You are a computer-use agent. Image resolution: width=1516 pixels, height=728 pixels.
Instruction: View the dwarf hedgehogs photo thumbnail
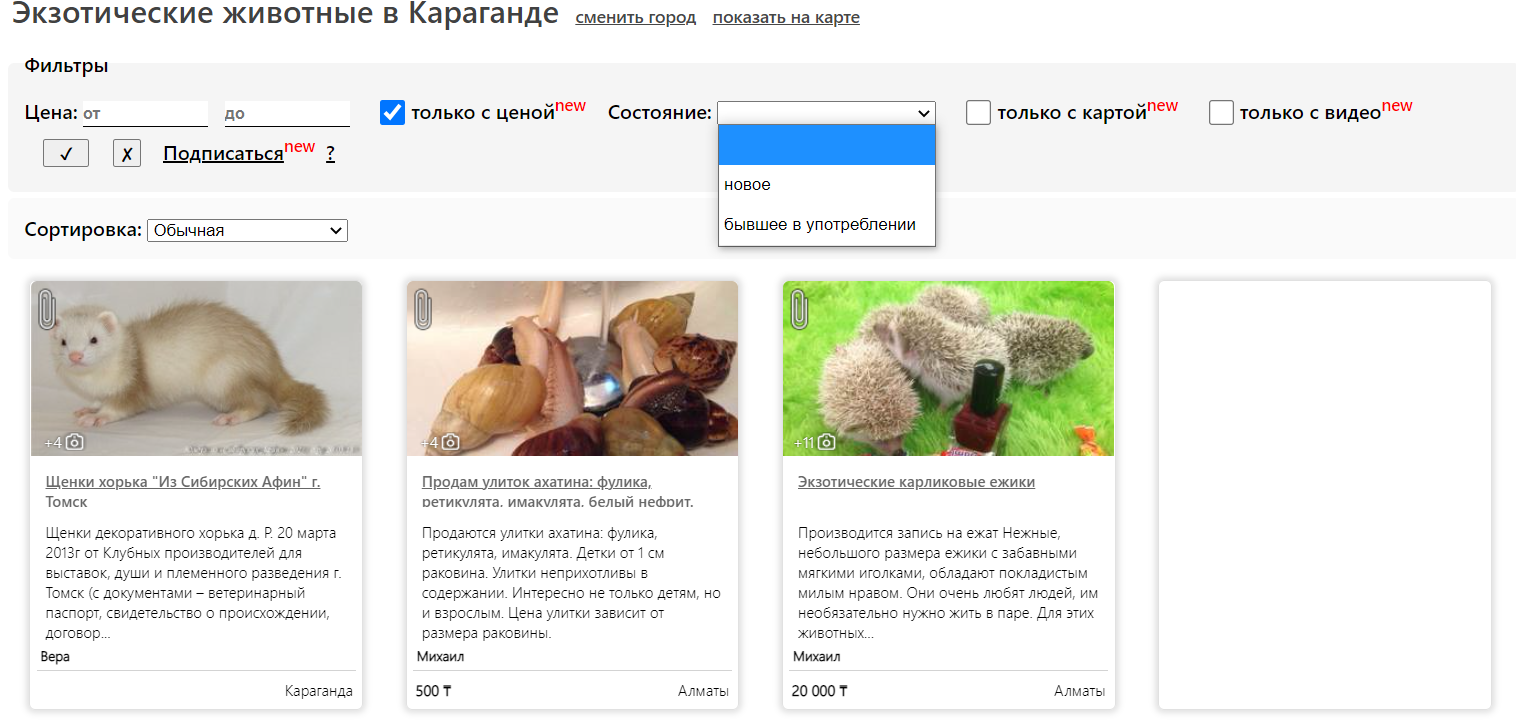pyautogui.click(x=948, y=368)
